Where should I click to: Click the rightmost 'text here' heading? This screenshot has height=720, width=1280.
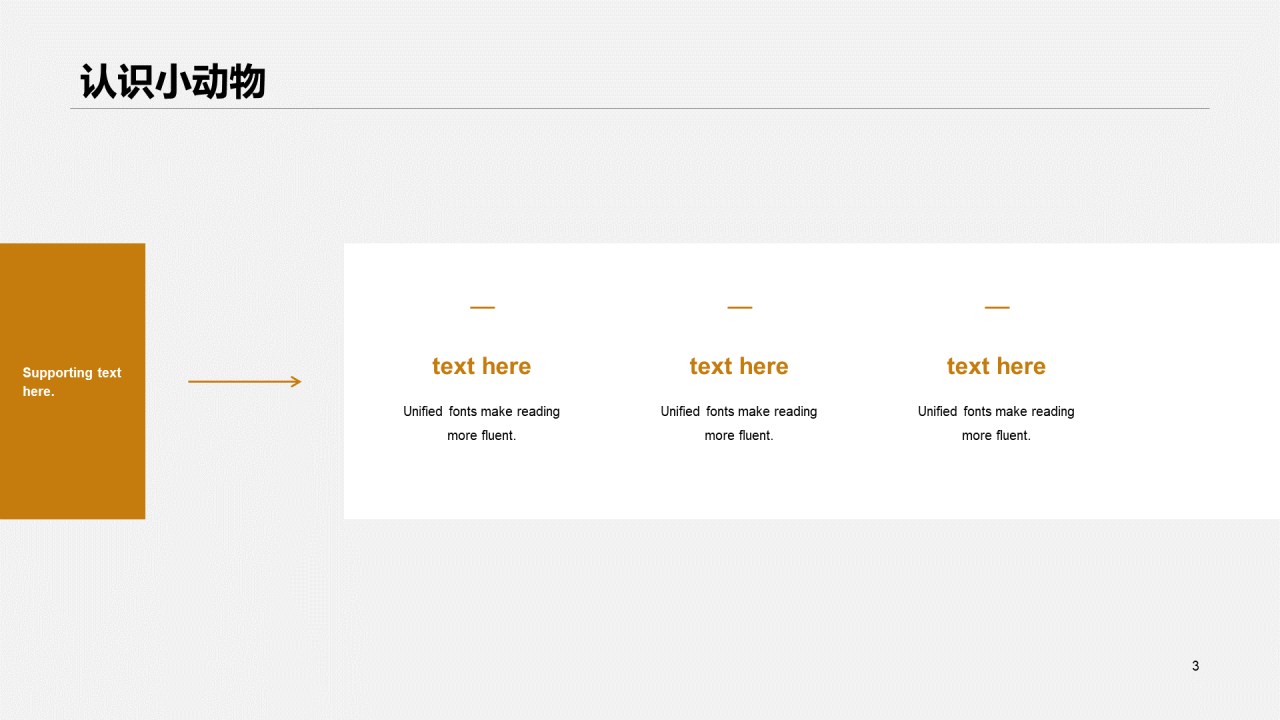(996, 366)
